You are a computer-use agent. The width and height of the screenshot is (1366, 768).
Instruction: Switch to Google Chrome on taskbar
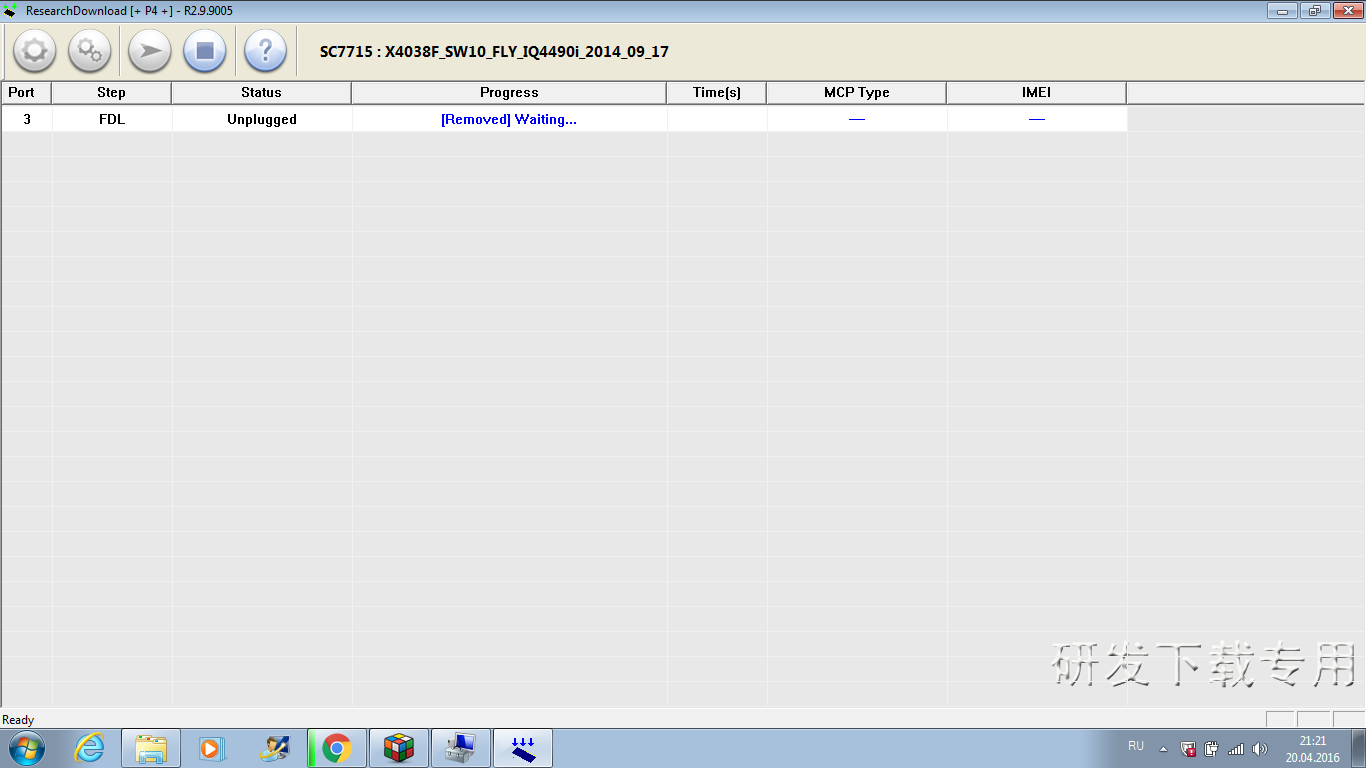click(336, 748)
